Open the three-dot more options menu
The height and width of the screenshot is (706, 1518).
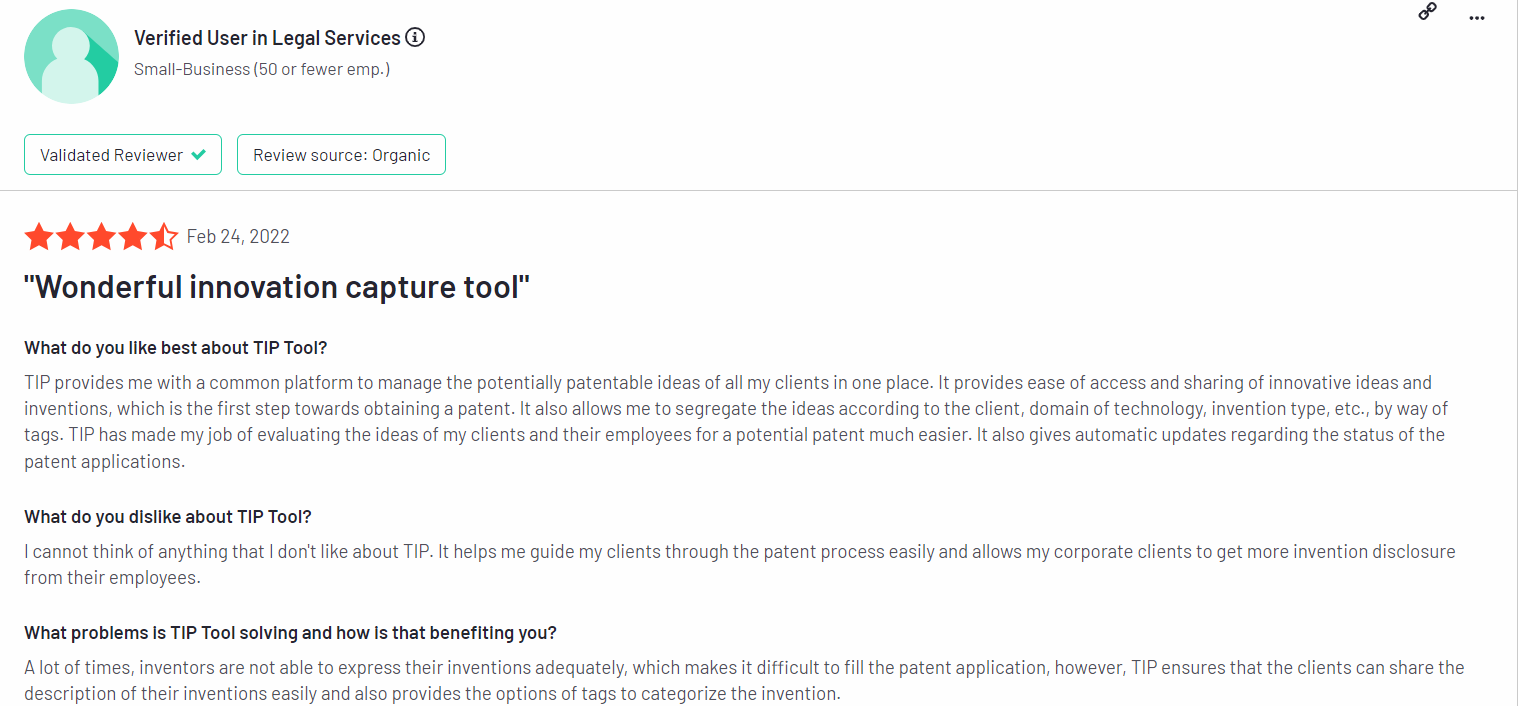point(1477,18)
